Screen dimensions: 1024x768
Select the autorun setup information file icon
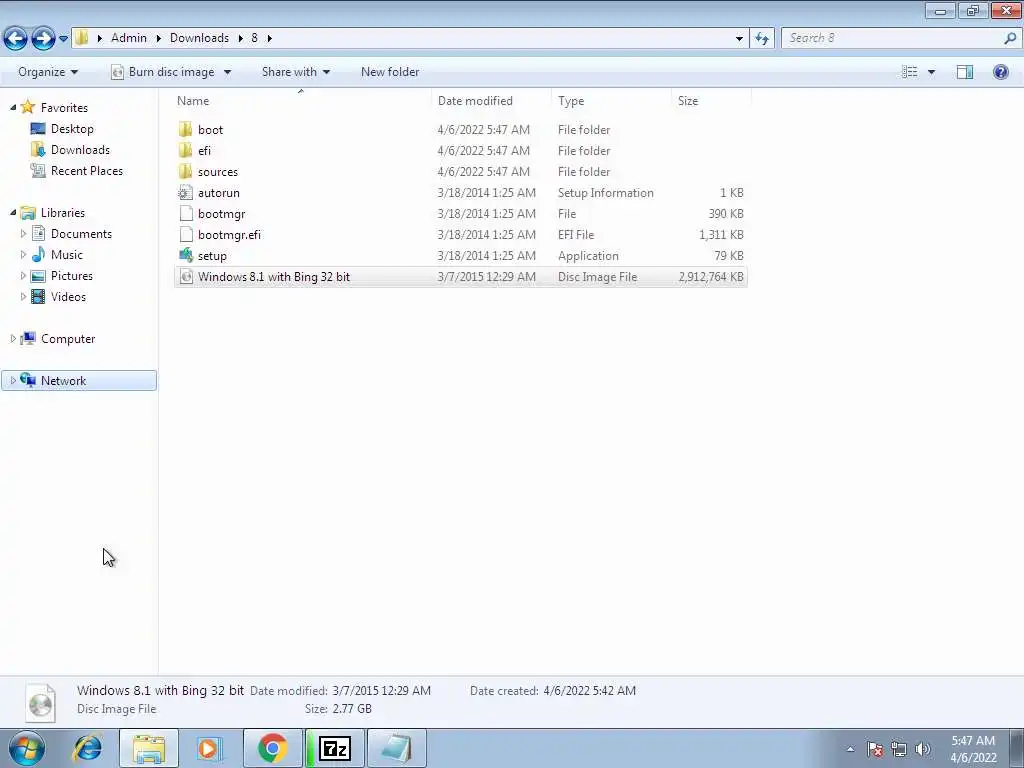(x=185, y=193)
